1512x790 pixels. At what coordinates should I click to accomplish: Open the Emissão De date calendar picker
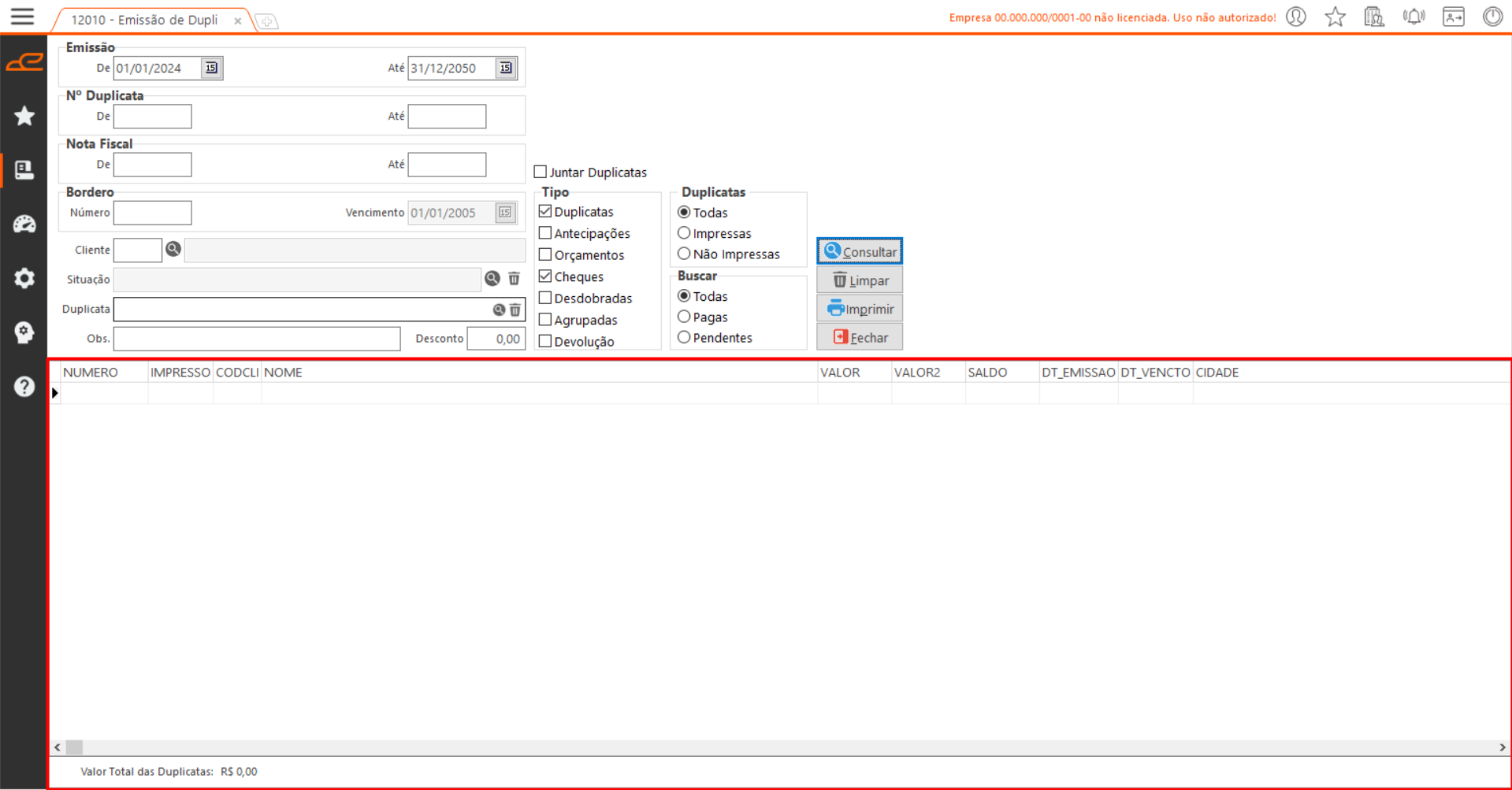tap(211, 69)
